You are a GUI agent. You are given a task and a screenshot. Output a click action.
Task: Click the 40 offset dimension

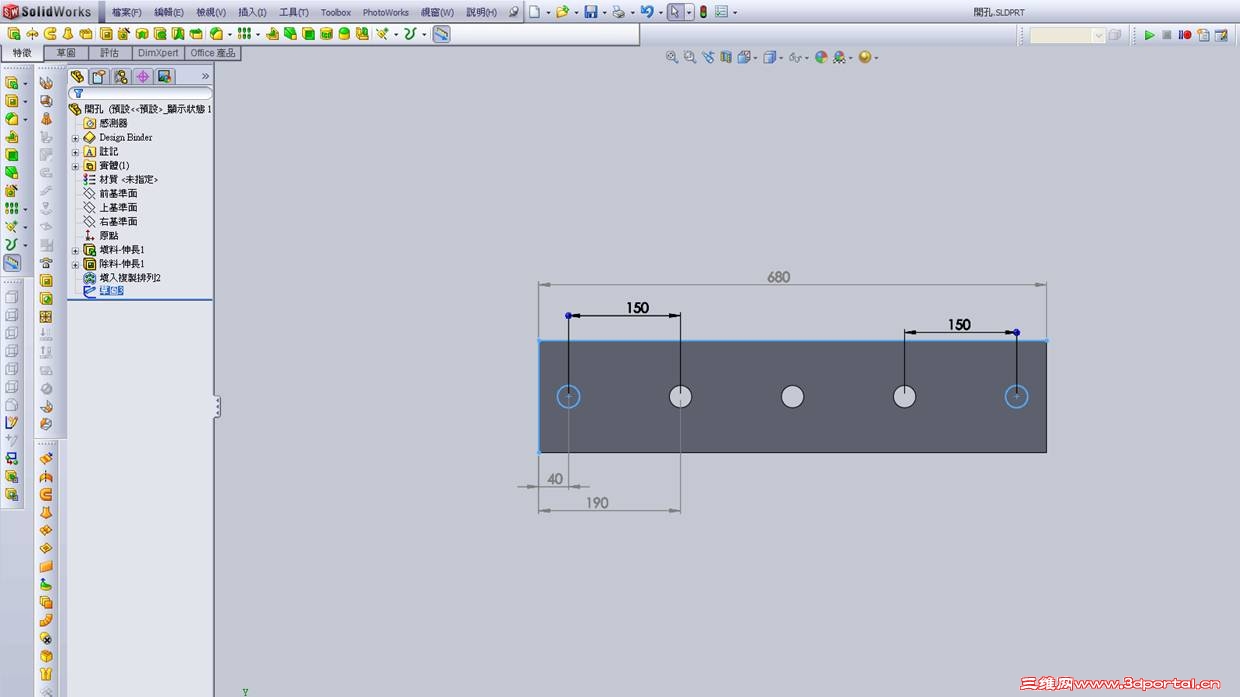[555, 479]
